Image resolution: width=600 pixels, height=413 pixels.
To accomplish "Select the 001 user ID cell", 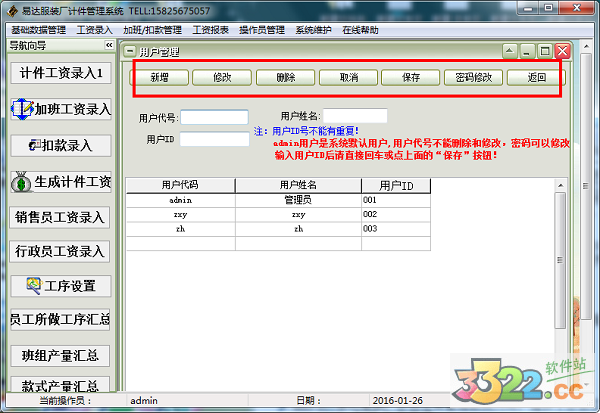I will coord(396,200).
